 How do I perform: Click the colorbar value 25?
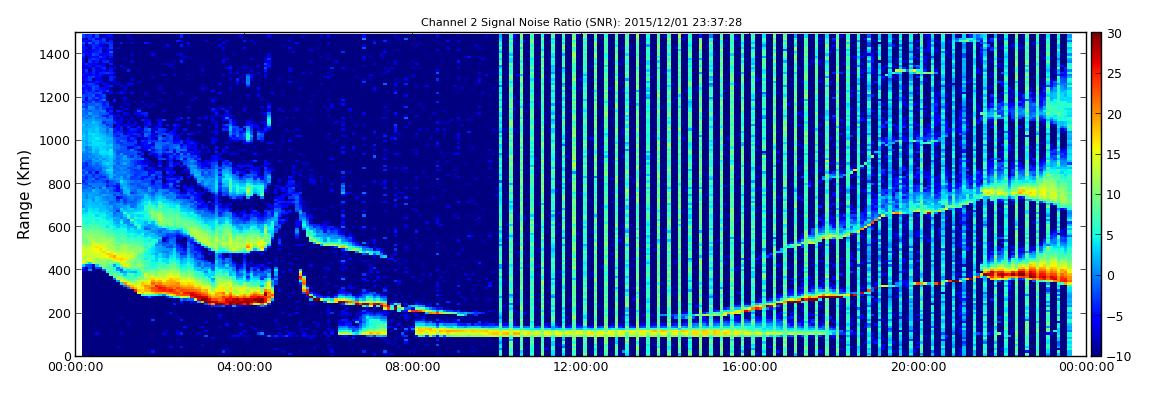pyautogui.click(x=1115, y=74)
